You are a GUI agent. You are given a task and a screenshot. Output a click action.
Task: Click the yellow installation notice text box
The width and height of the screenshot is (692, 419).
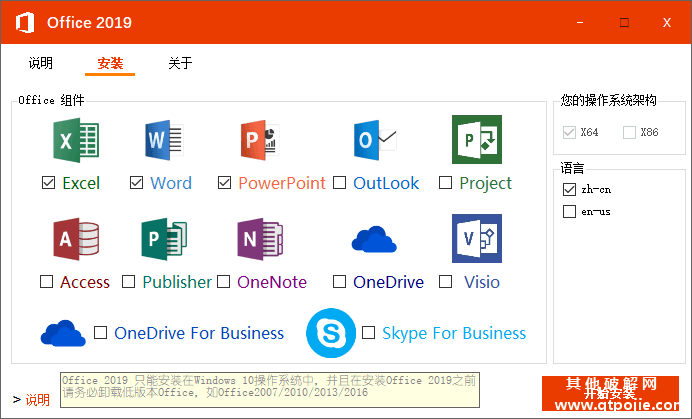(x=270, y=390)
